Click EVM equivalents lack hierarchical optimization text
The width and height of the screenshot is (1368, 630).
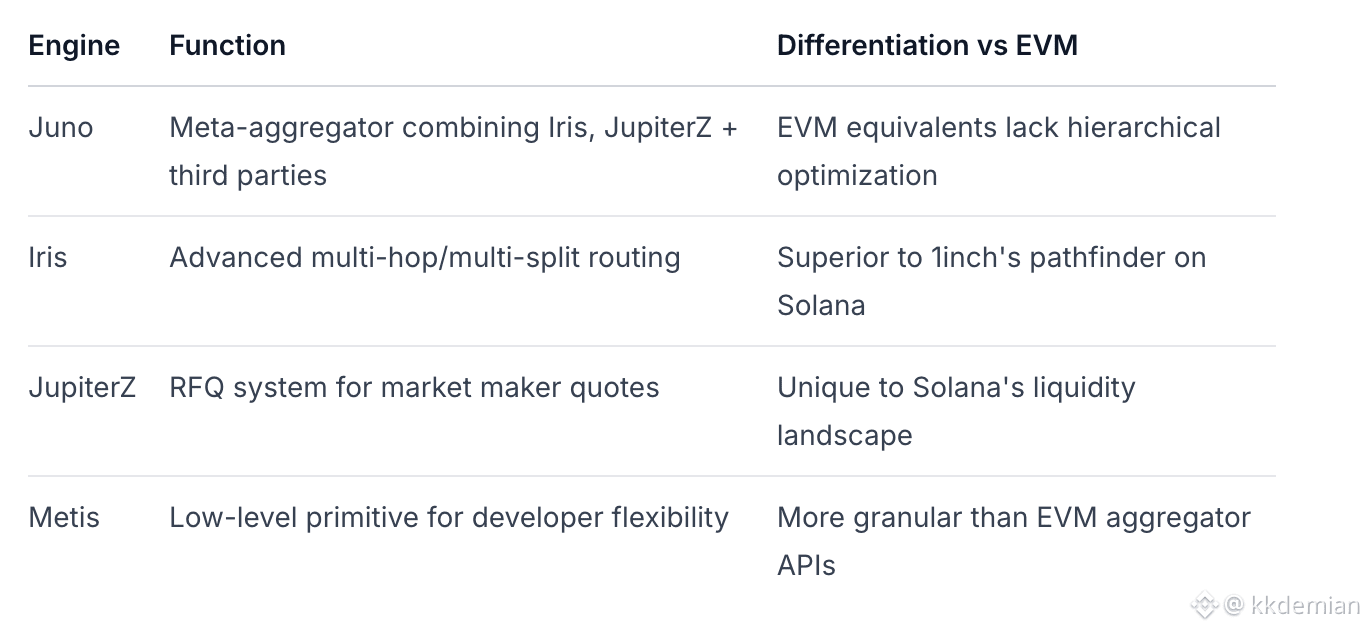pyautogui.click(x=998, y=128)
